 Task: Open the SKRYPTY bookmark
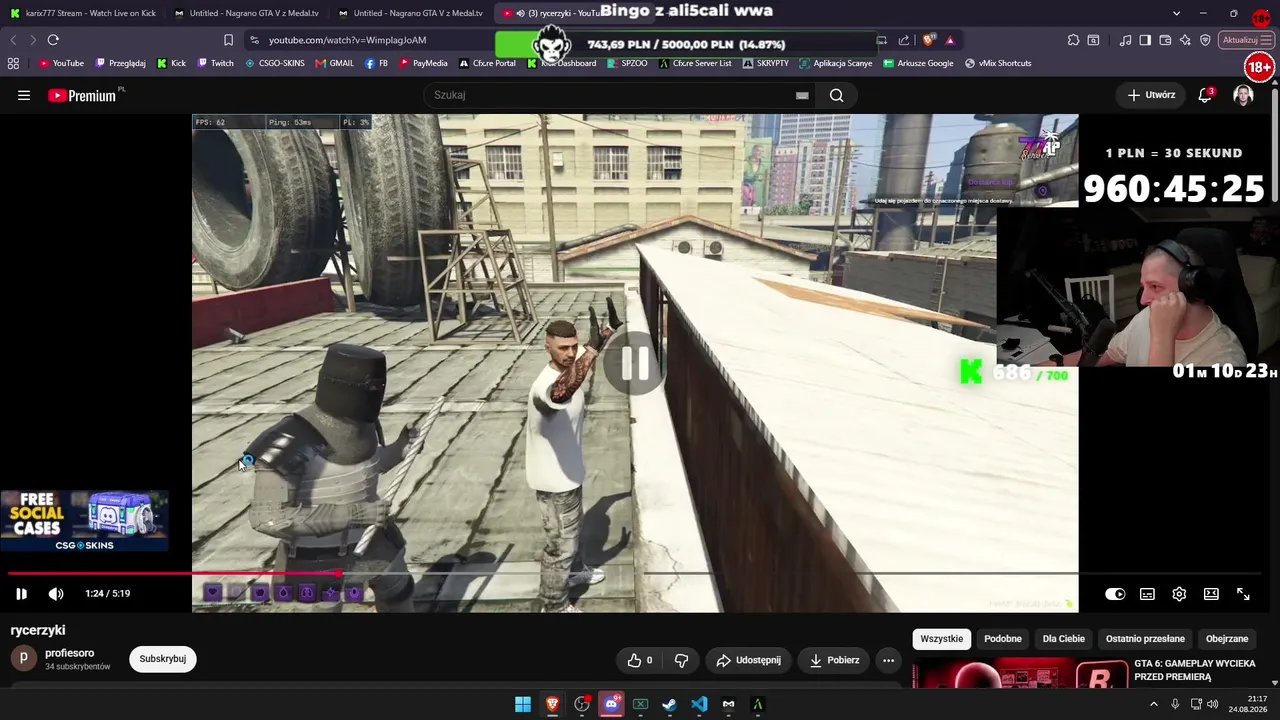tap(765, 63)
